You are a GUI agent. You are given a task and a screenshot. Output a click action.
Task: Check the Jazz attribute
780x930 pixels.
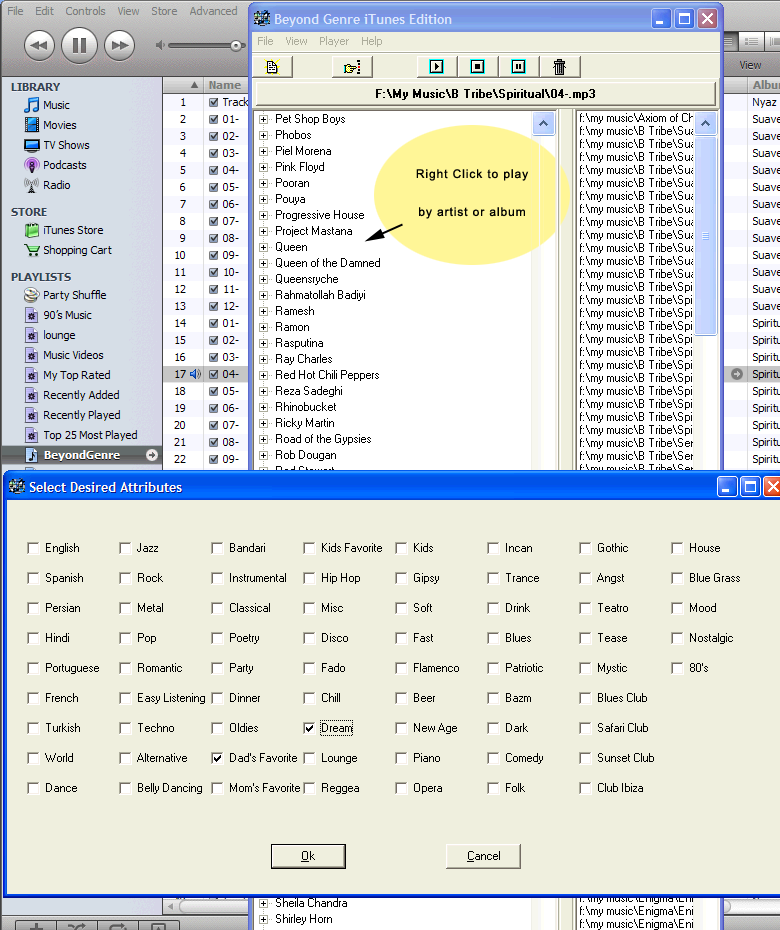tap(125, 548)
